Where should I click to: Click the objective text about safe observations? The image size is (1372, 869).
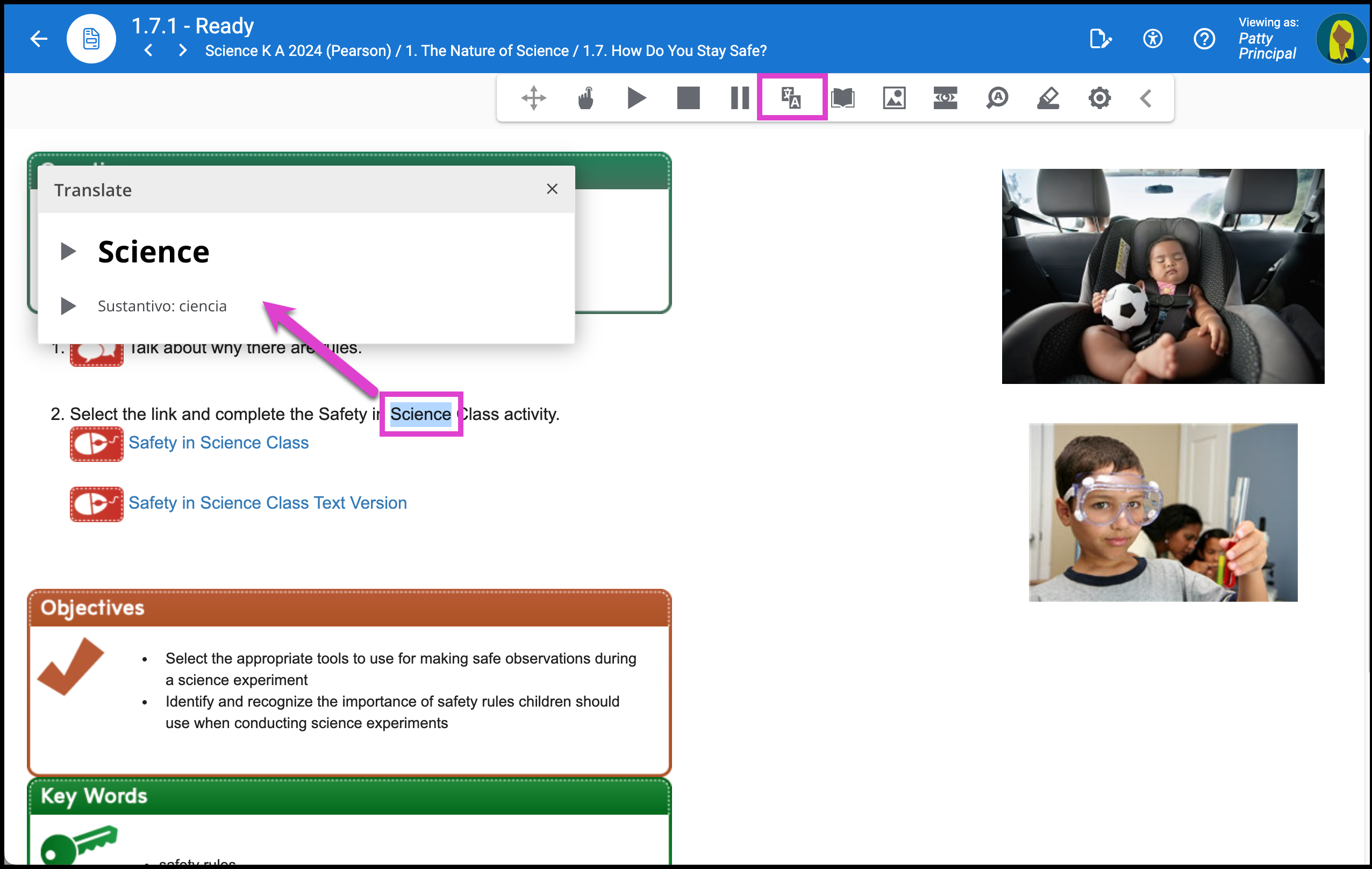click(401, 669)
